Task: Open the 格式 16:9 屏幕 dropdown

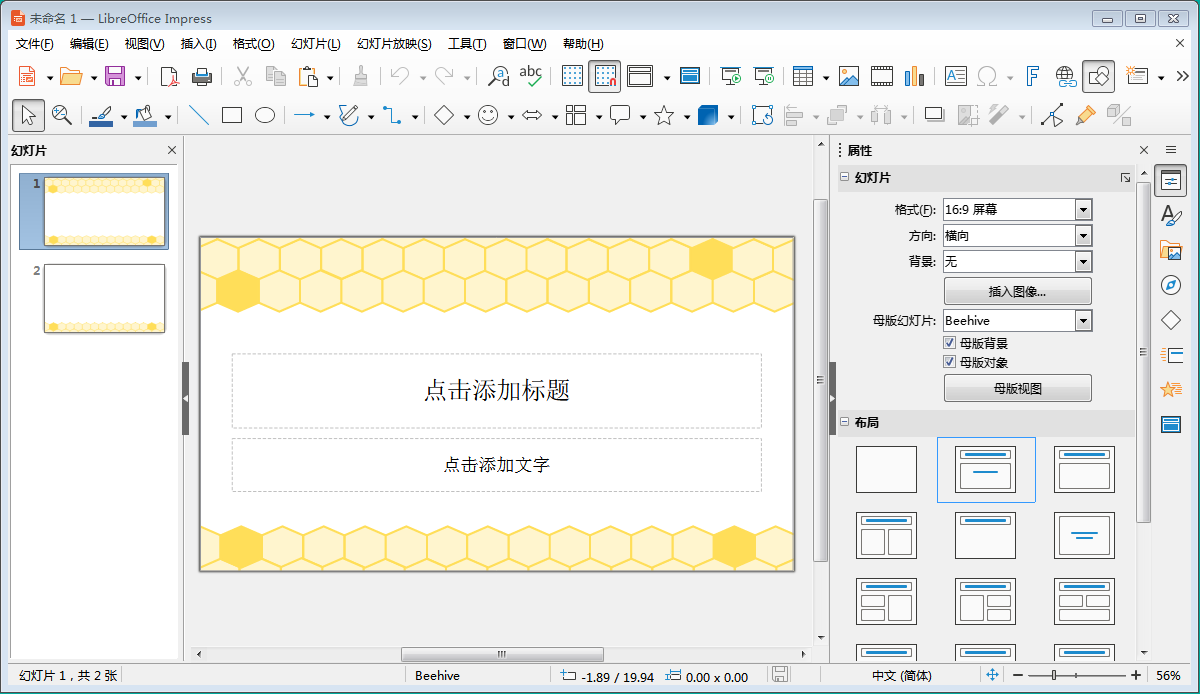Action: tap(1083, 210)
